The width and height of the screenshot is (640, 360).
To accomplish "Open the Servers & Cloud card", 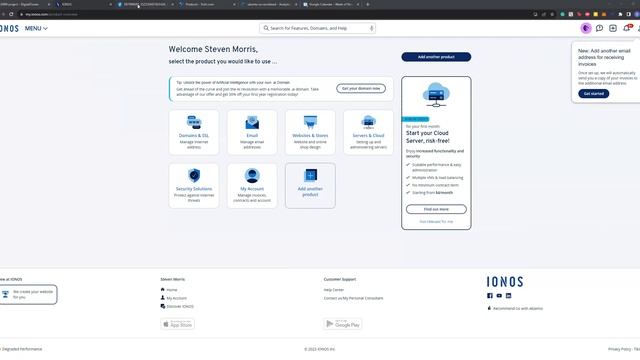I will click(x=368, y=132).
